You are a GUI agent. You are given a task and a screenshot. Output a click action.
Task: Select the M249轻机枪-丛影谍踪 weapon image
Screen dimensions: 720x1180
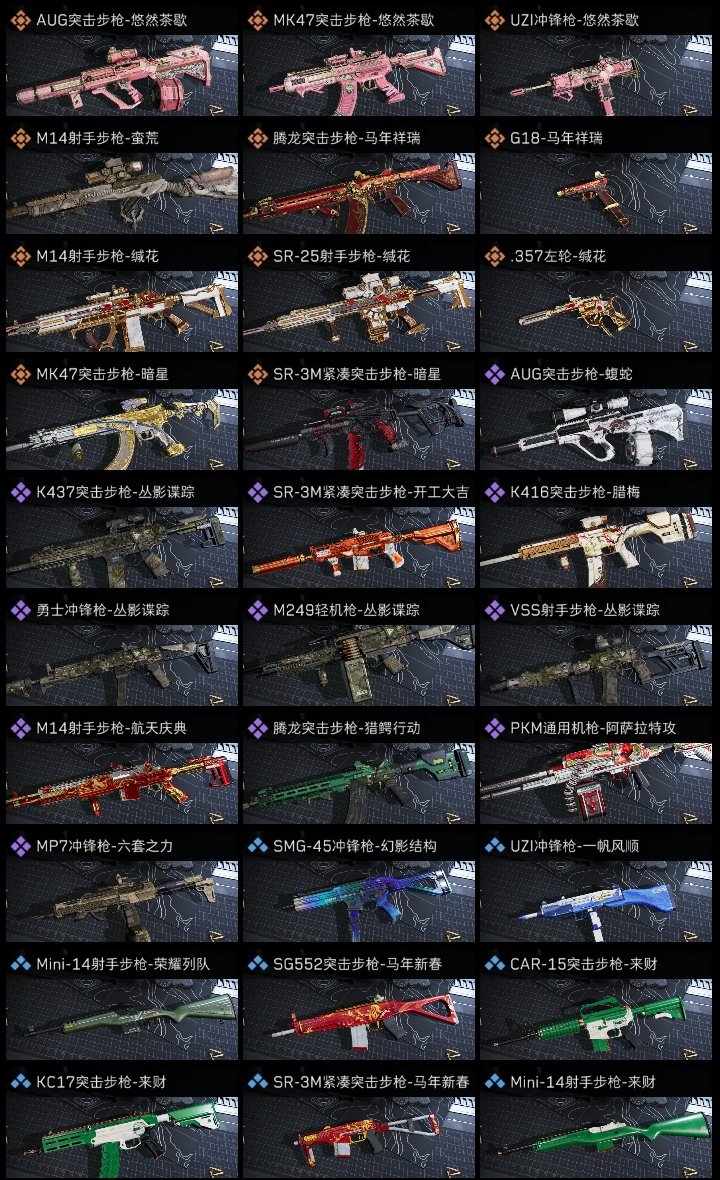pos(359,665)
